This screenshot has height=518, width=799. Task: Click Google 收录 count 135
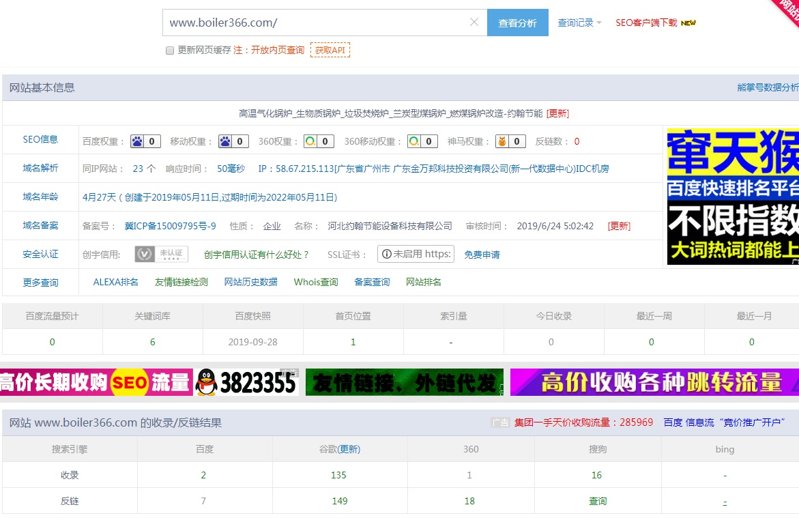[x=338, y=475]
